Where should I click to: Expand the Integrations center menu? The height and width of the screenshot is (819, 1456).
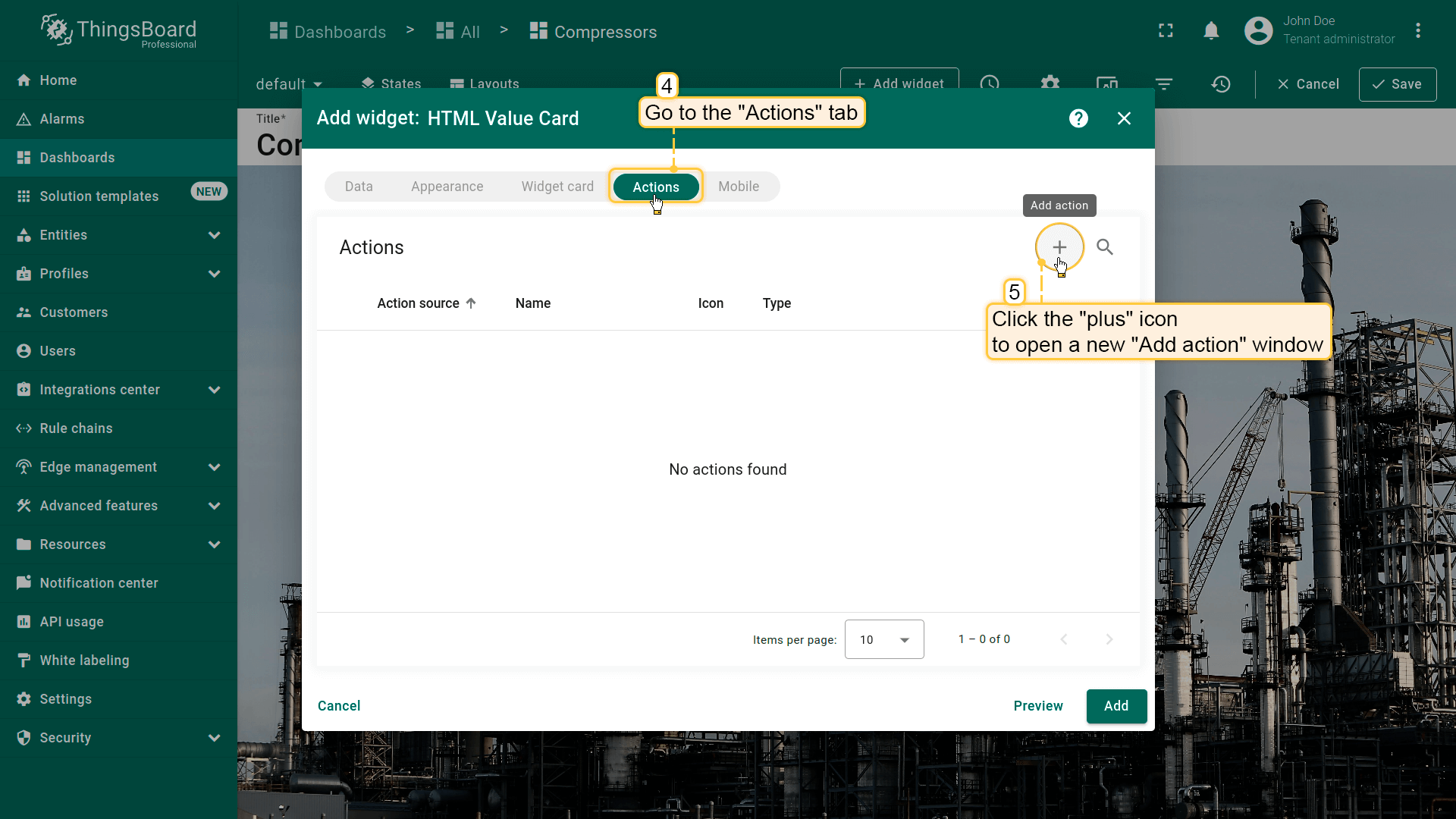pos(214,390)
